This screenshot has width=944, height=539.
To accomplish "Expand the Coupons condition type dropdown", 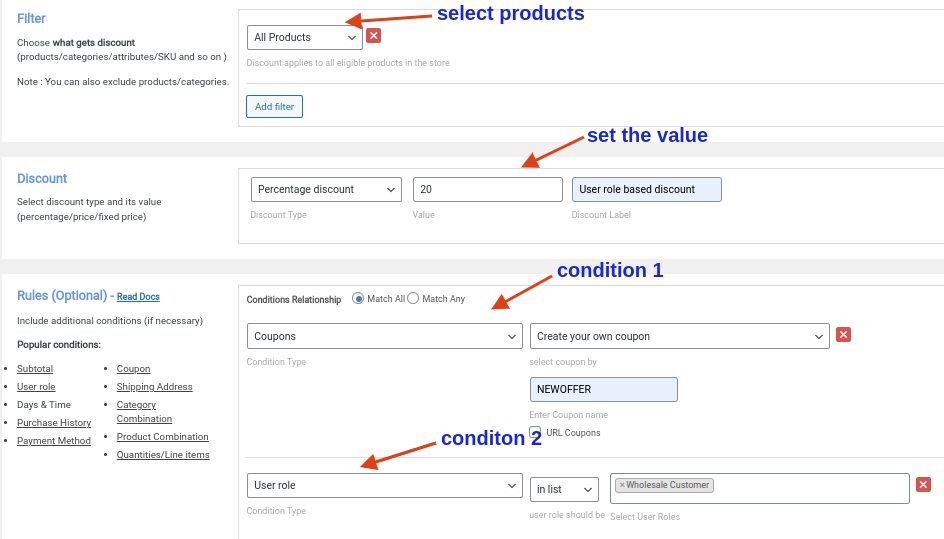I will tap(385, 336).
